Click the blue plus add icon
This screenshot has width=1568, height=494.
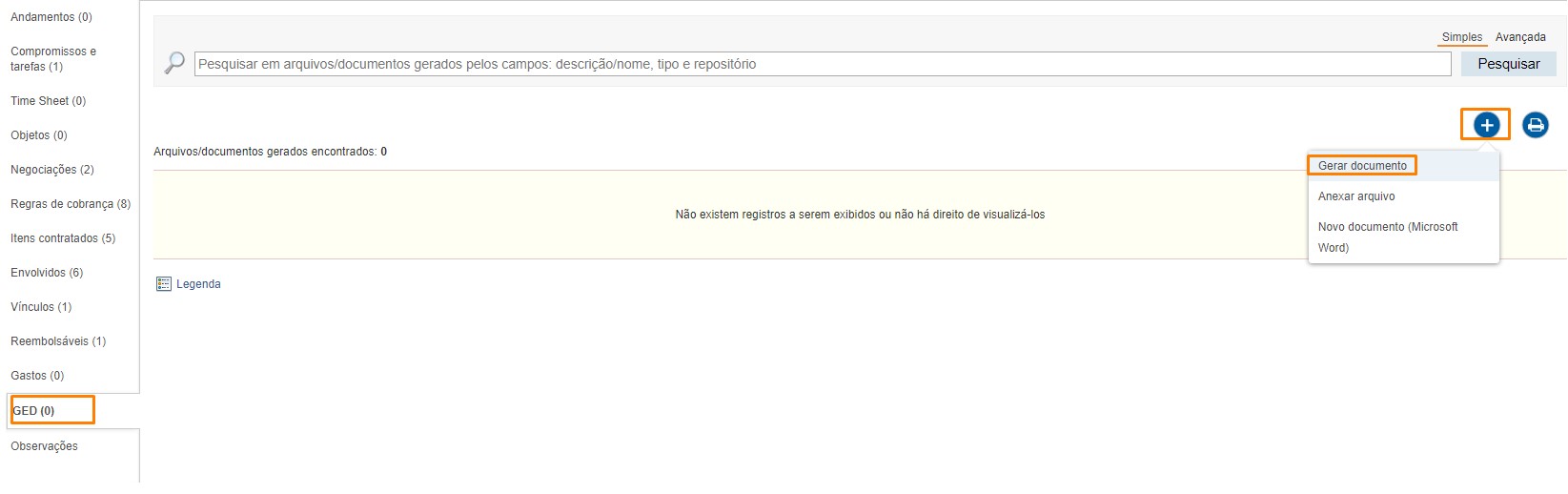tap(1486, 125)
